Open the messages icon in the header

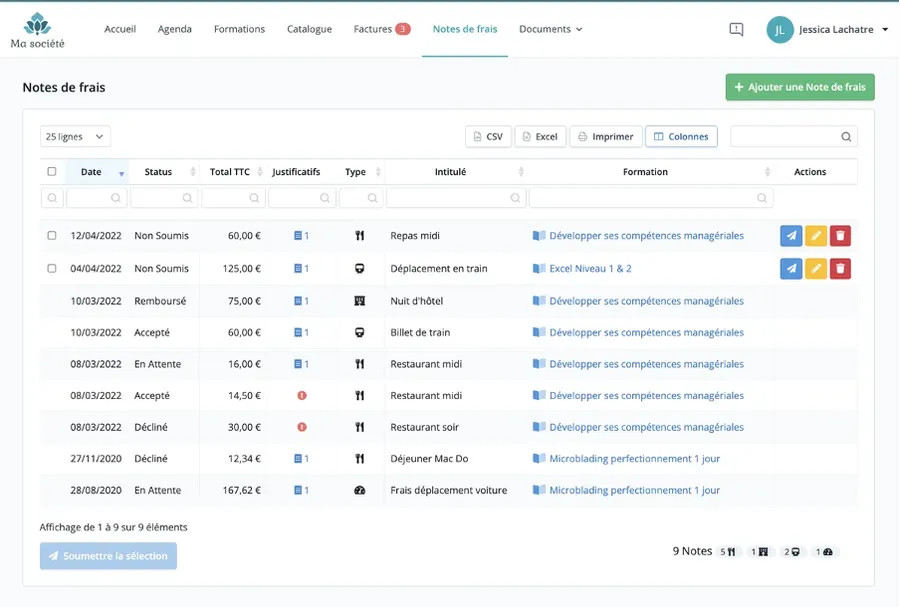[736, 30]
